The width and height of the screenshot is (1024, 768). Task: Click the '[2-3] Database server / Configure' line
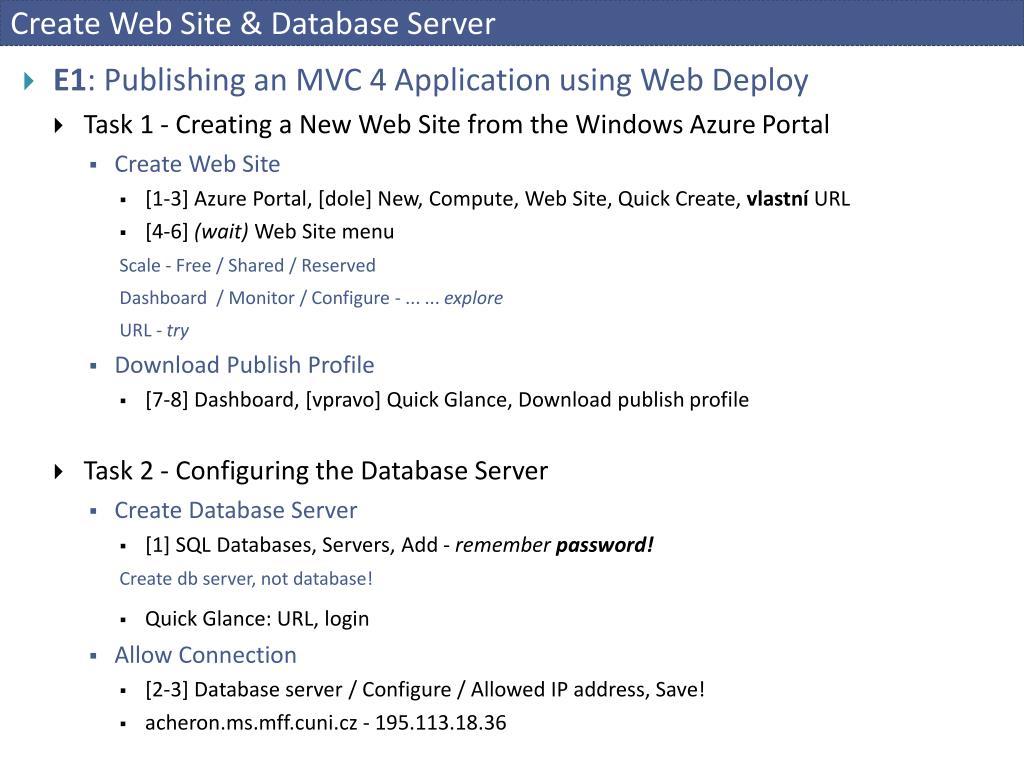coord(425,690)
